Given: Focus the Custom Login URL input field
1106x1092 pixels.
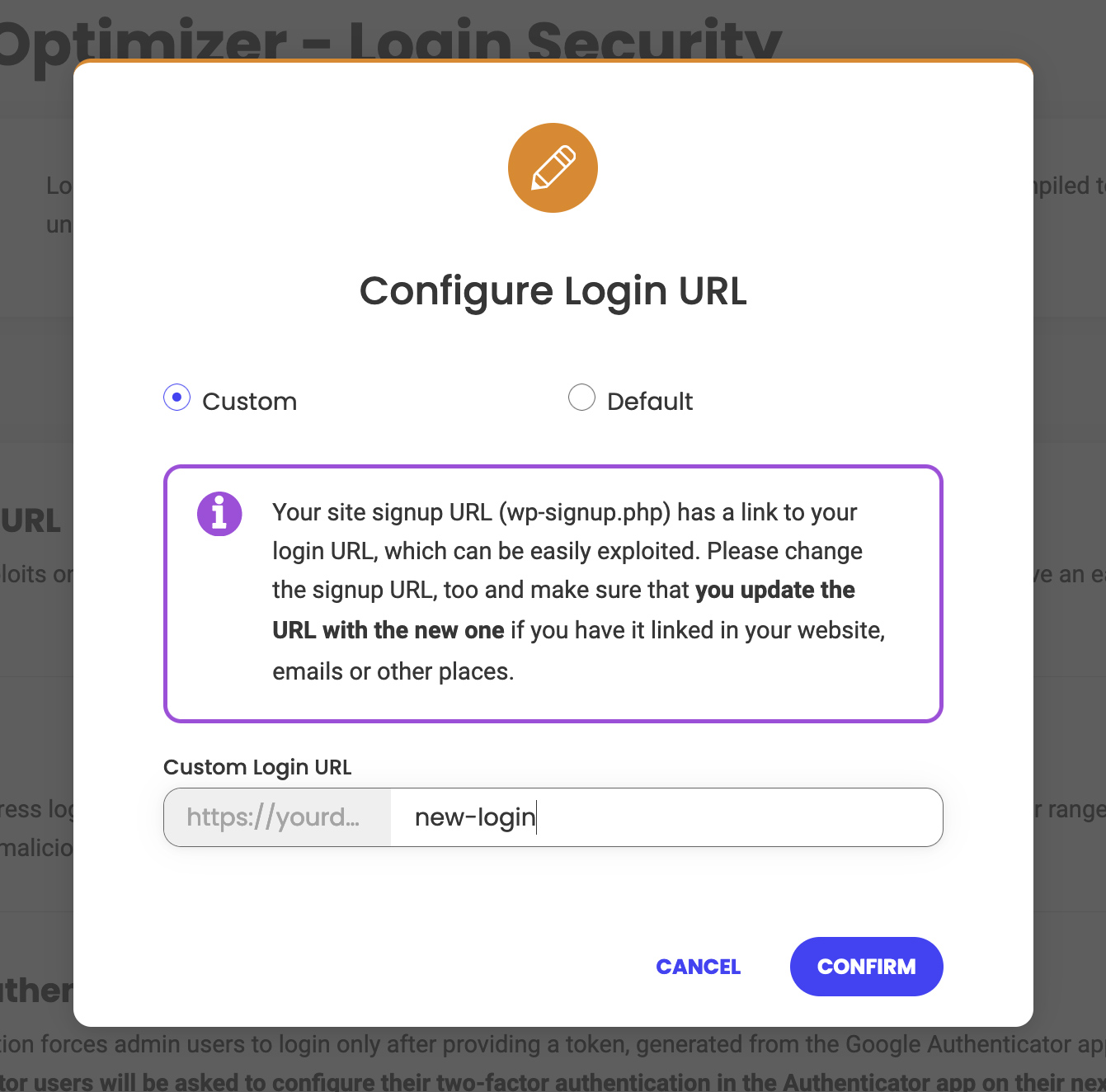Looking at the screenshot, I should pos(666,817).
